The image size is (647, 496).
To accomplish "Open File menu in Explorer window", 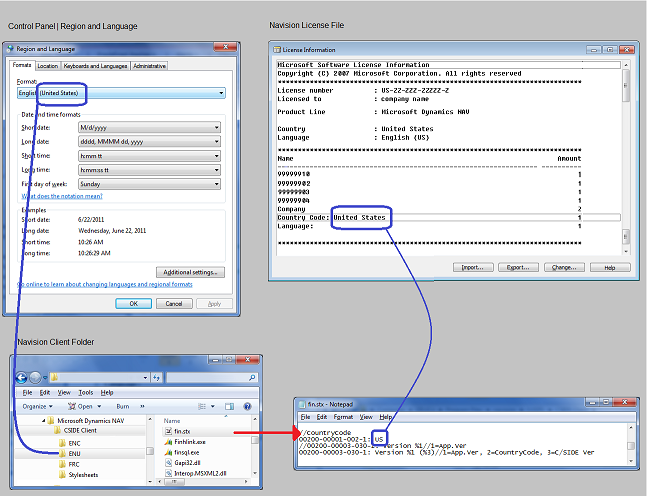I will 27,392.
